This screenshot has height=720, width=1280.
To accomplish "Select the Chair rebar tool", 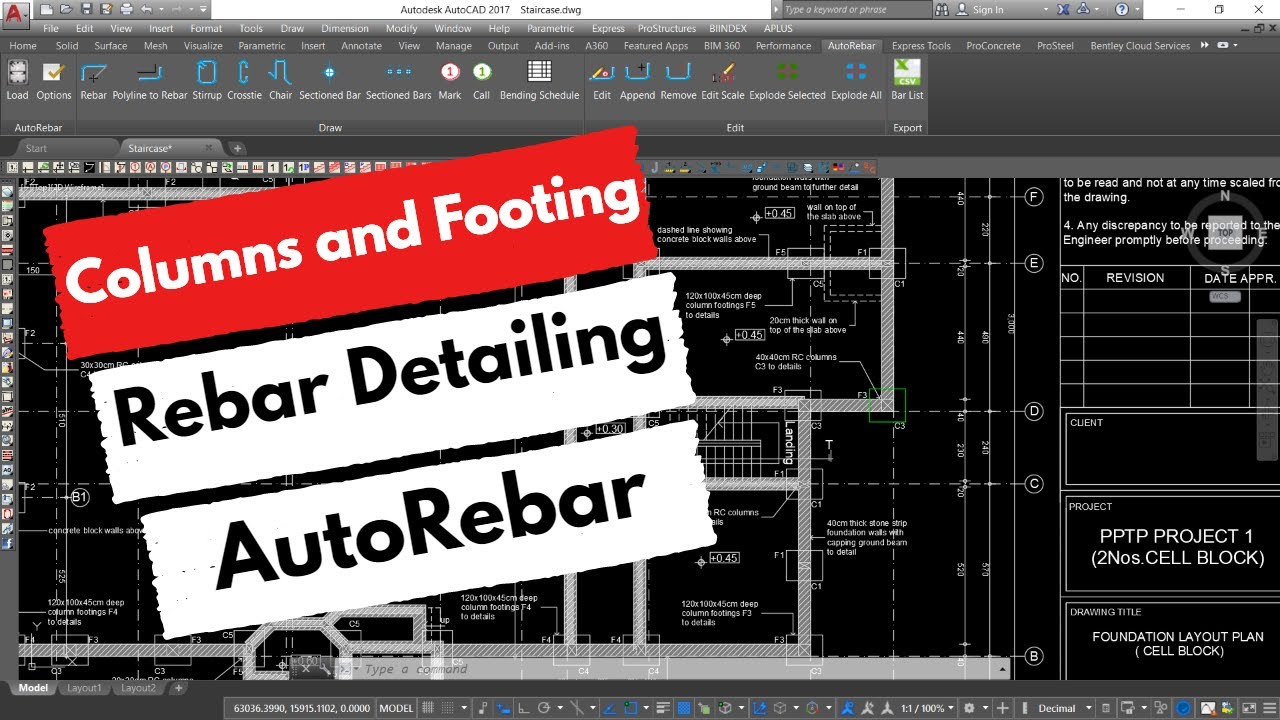I will 280,79.
